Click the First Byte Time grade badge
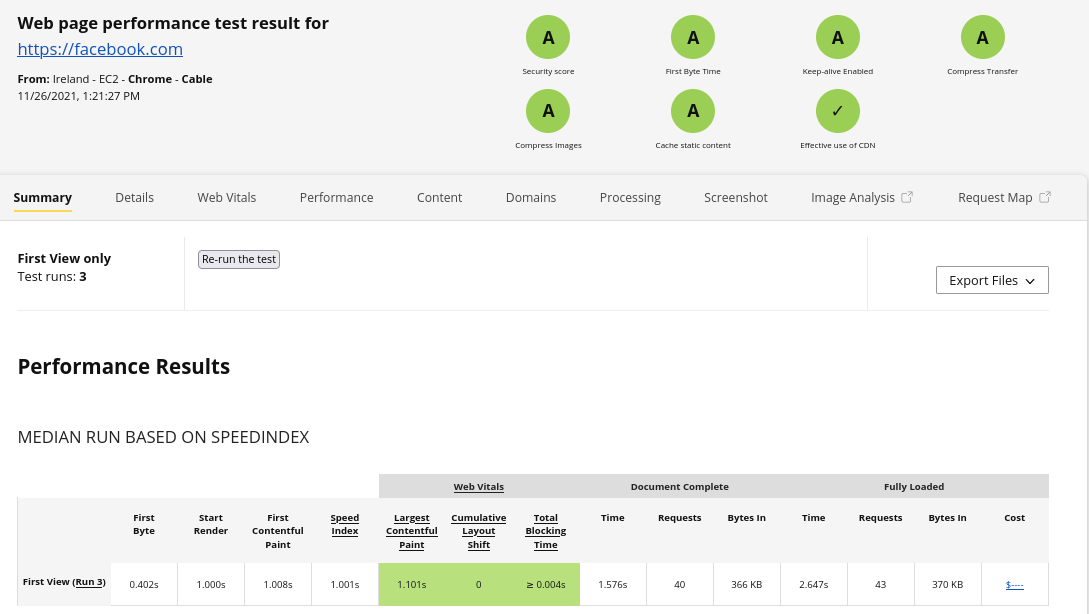This screenshot has height=614, width=1089. pos(693,38)
